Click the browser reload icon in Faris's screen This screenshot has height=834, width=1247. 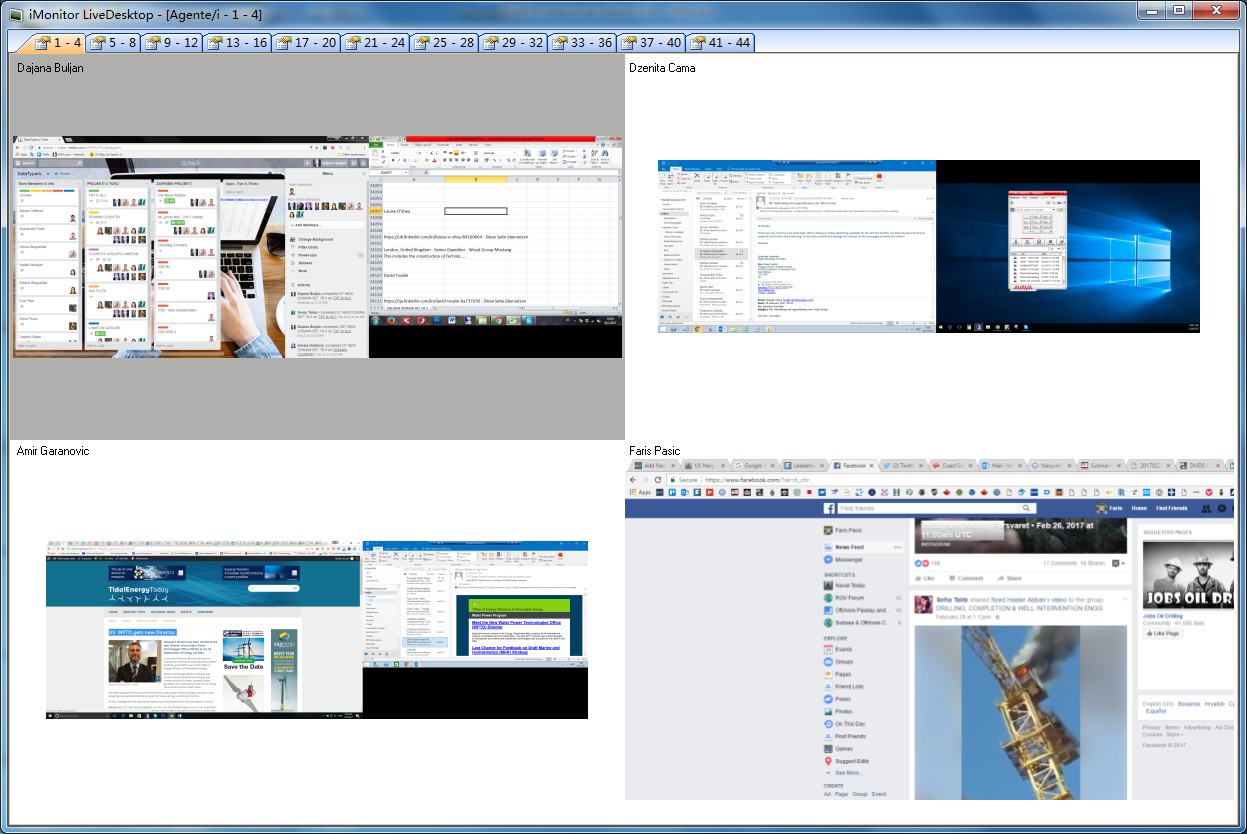click(x=659, y=480)
